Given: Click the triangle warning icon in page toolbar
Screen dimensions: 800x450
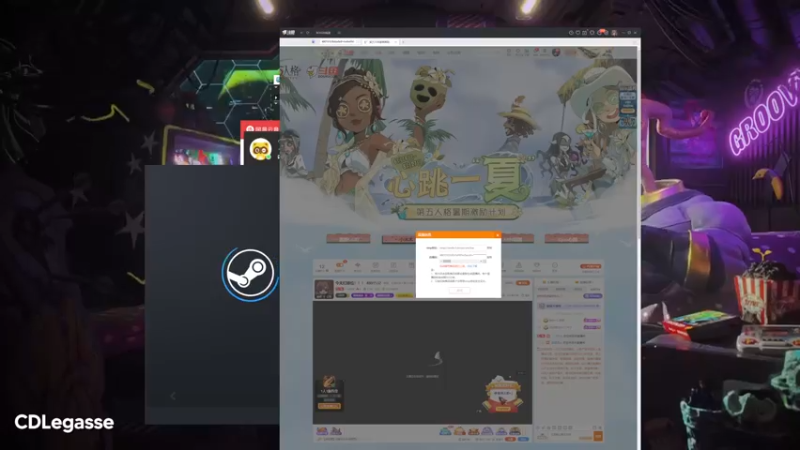Looking at the screenshot, I should tap(519, 265).
